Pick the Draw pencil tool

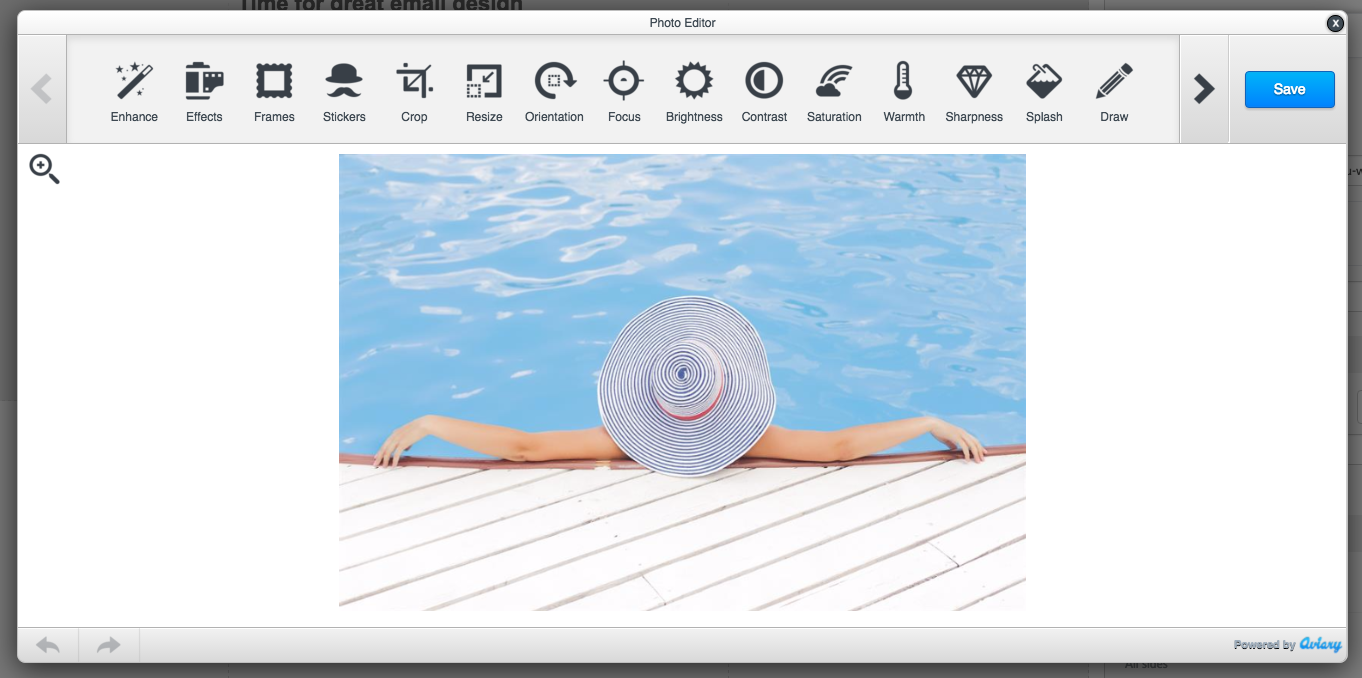(1114, 91)
